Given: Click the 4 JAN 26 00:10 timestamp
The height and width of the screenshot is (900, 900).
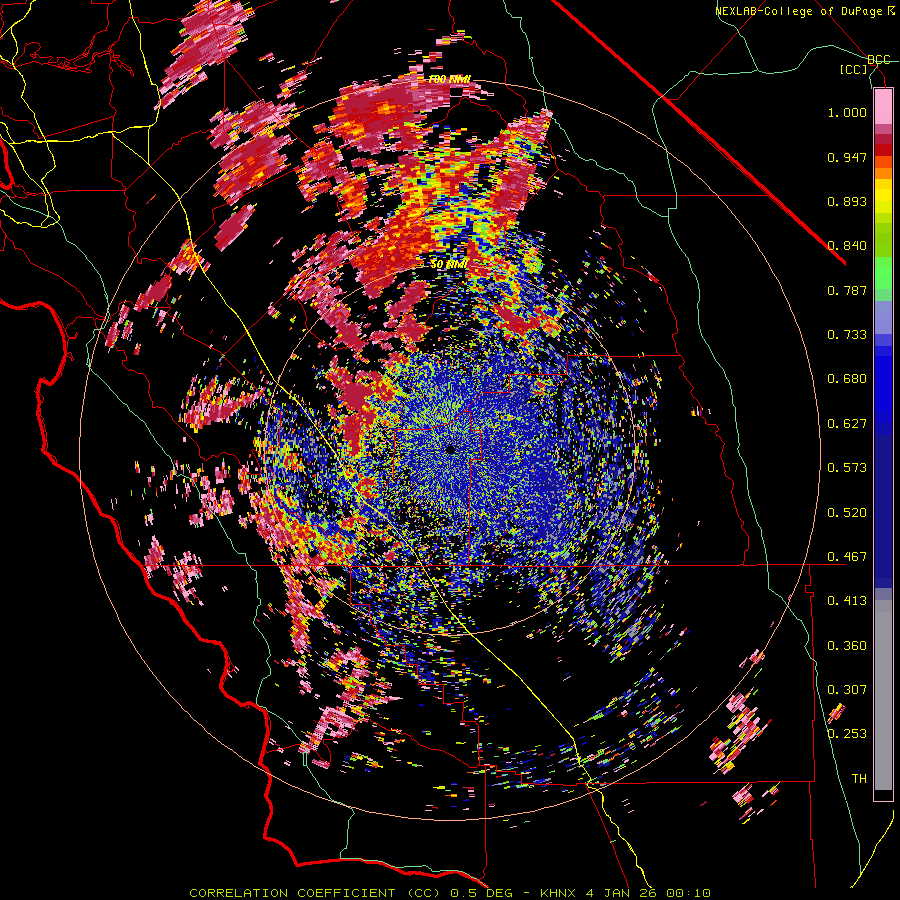Looking at the screenshot, I should pos(649,893).
